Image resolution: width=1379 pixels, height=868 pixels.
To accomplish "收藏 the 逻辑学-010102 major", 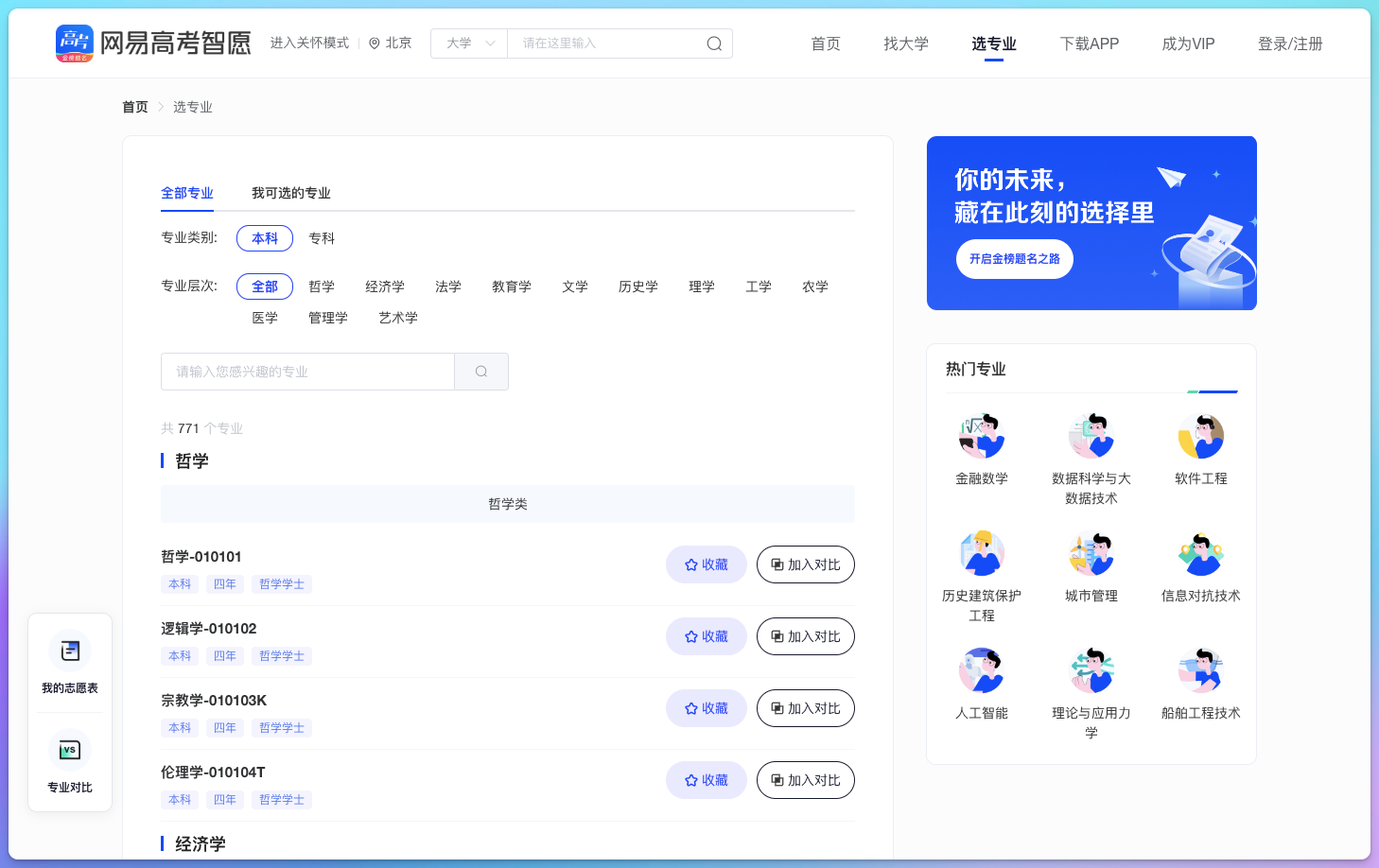I will tap(706, 636).
